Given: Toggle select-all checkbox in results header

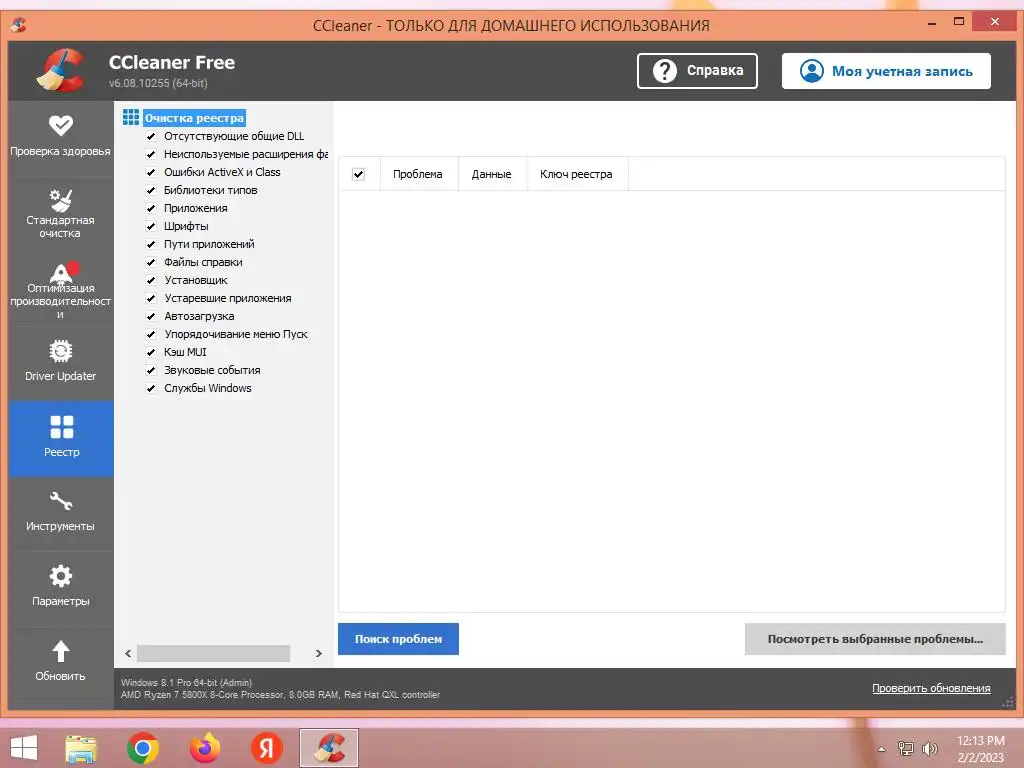Looking at the screenshot, I should (358, 174).
